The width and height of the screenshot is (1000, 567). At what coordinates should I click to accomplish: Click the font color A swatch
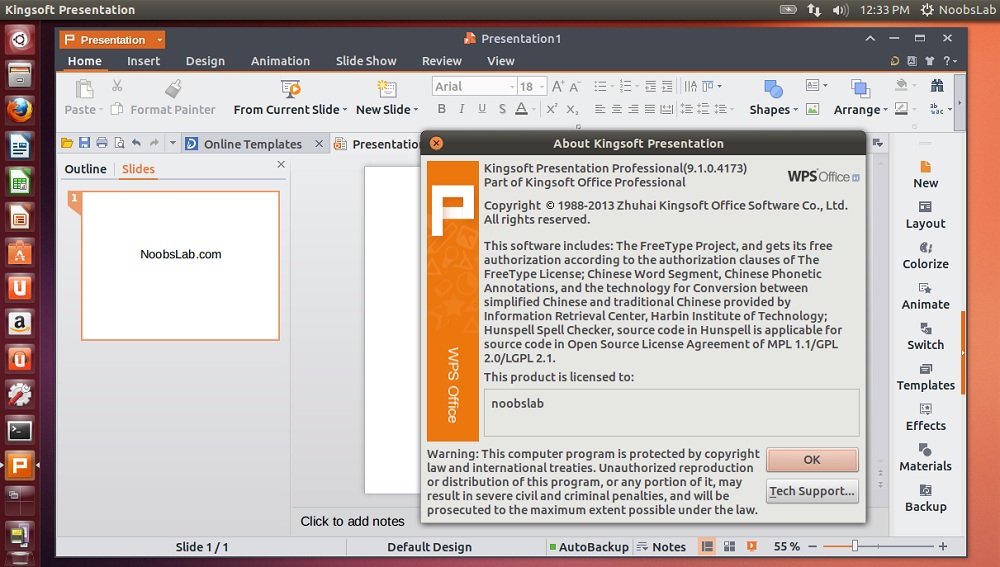pos(521,109)
